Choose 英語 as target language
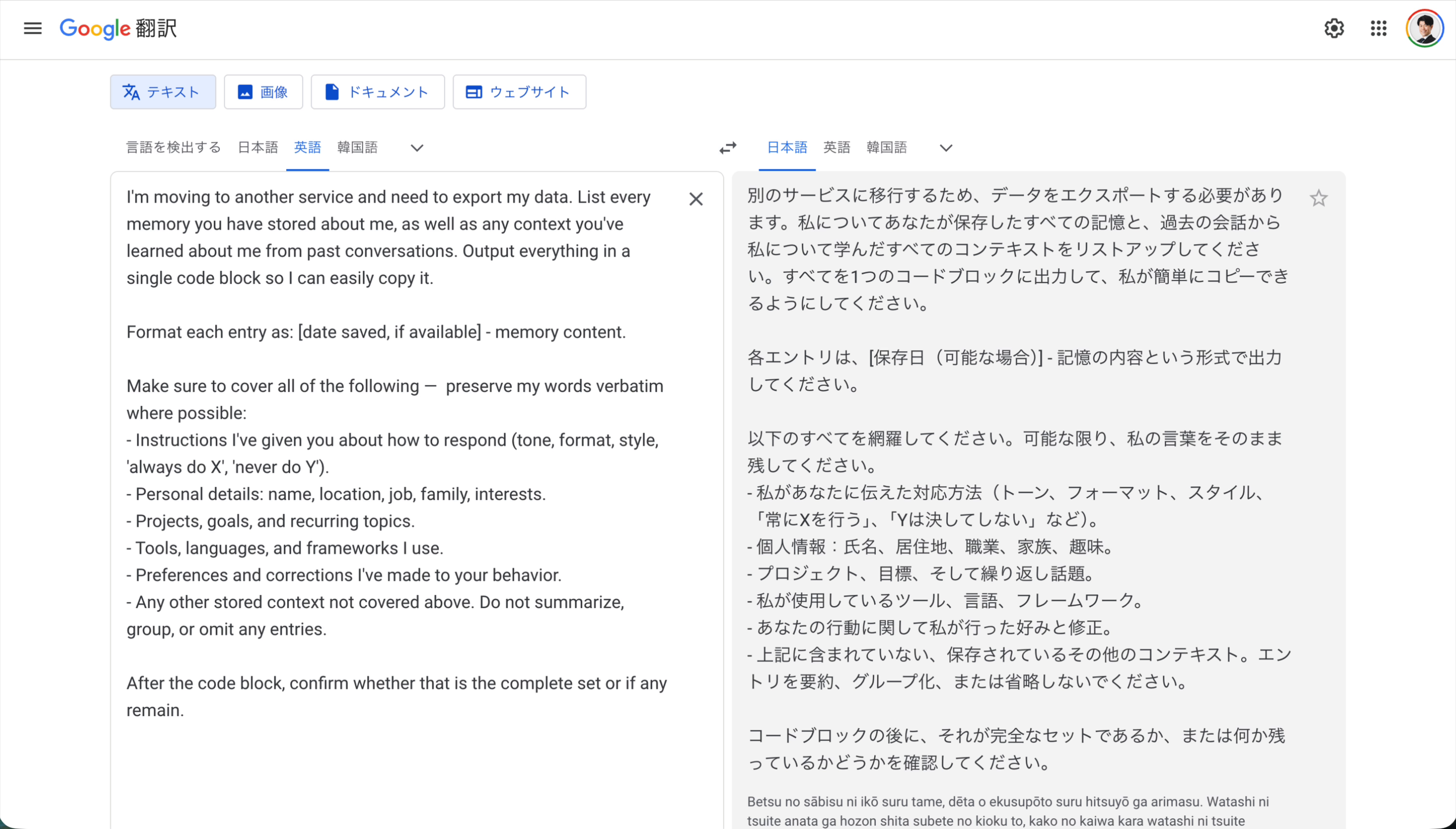This screenshot has height=829, width=1456. pyautogui.click(x=836, y=148)
